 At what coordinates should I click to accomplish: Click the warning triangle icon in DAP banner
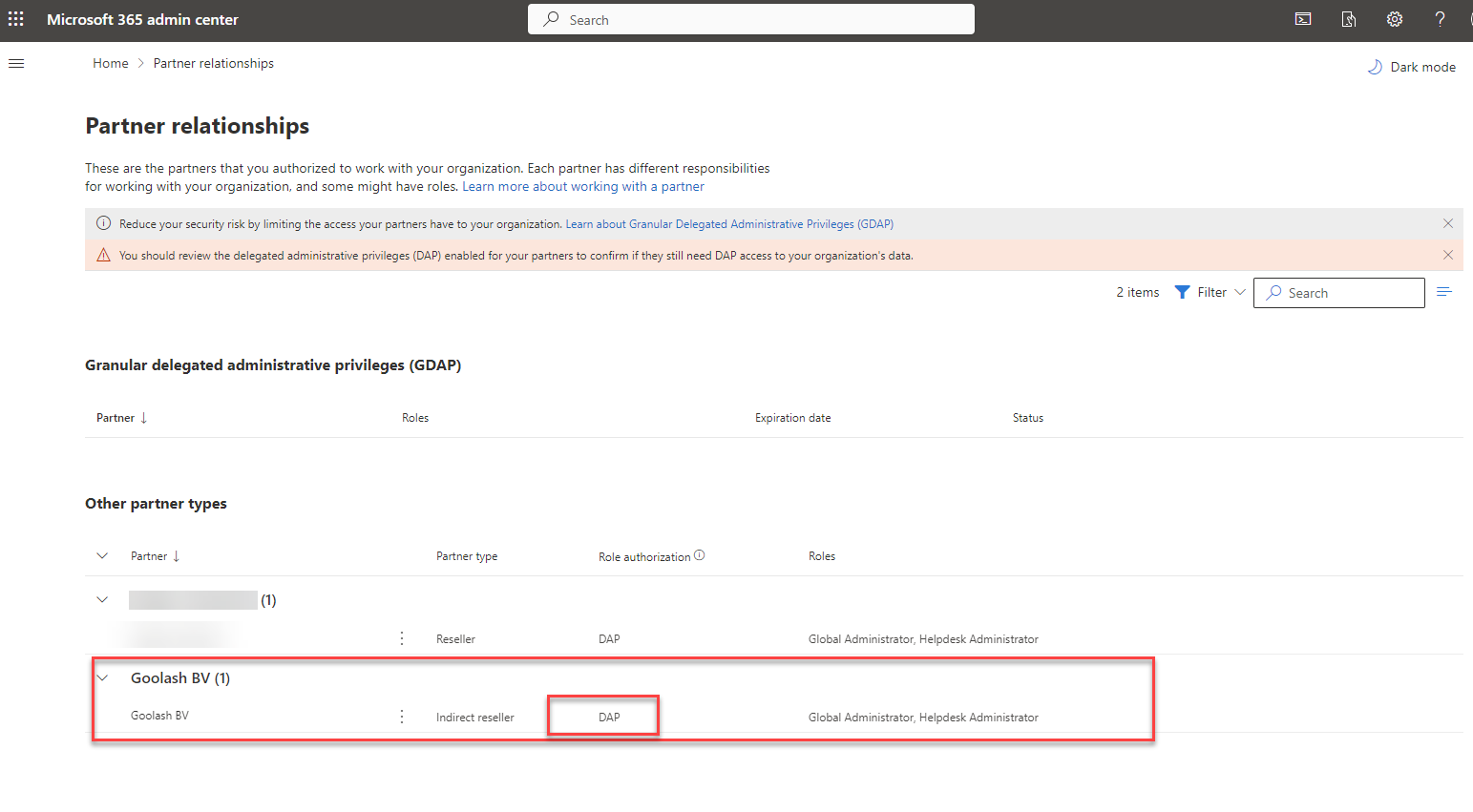(103, 255)
